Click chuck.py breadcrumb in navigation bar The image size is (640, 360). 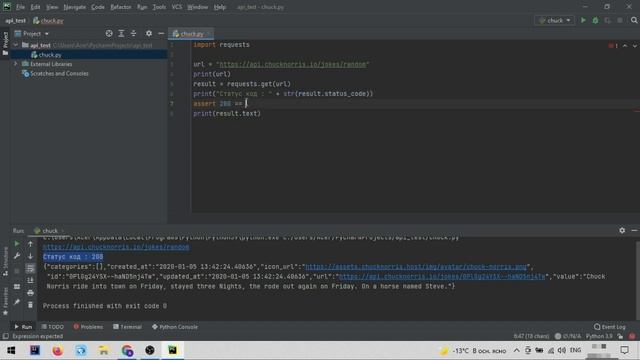click(x=48, y=20)
